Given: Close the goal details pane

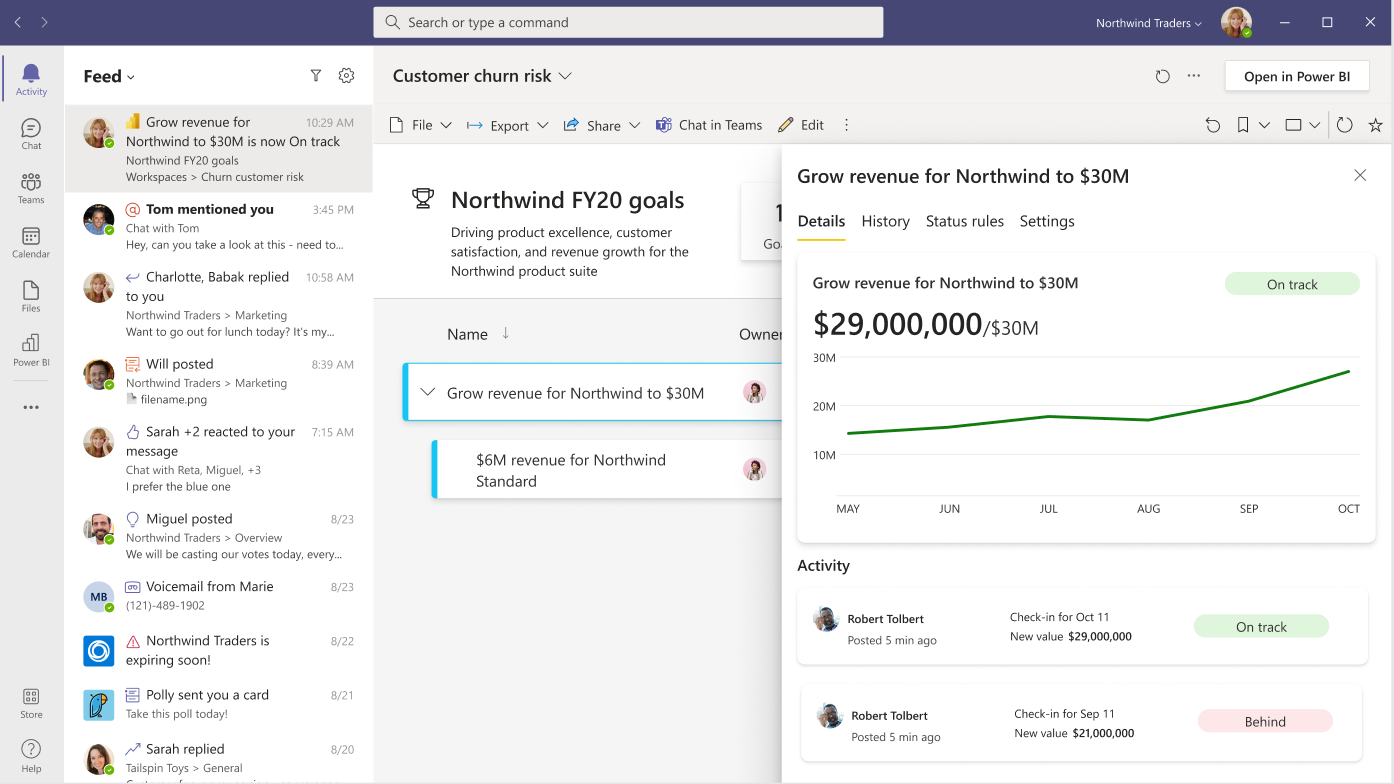Looking at the screenshot, I should click(1360, 175).
